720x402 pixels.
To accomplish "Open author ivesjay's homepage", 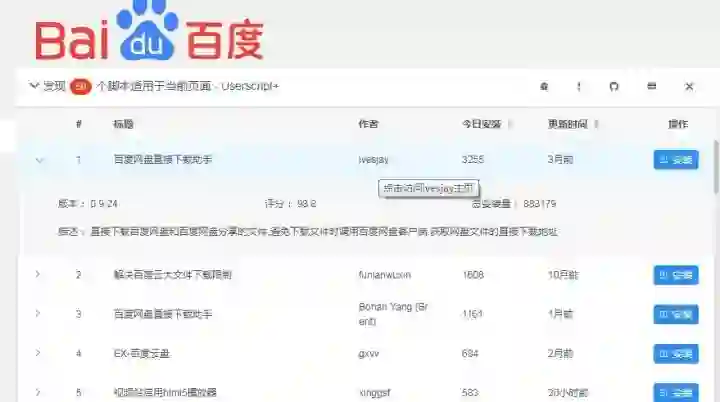I will click(373, 159).
